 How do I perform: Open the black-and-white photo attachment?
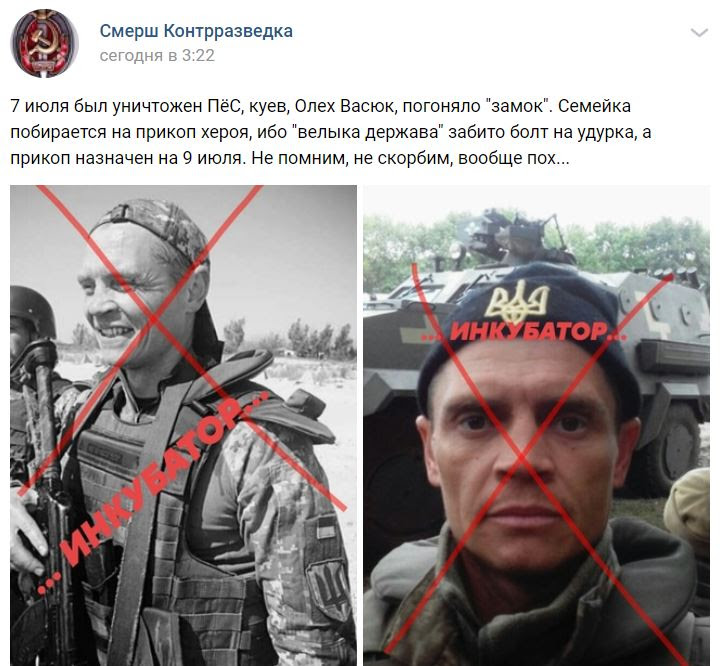tap(183, 425)
